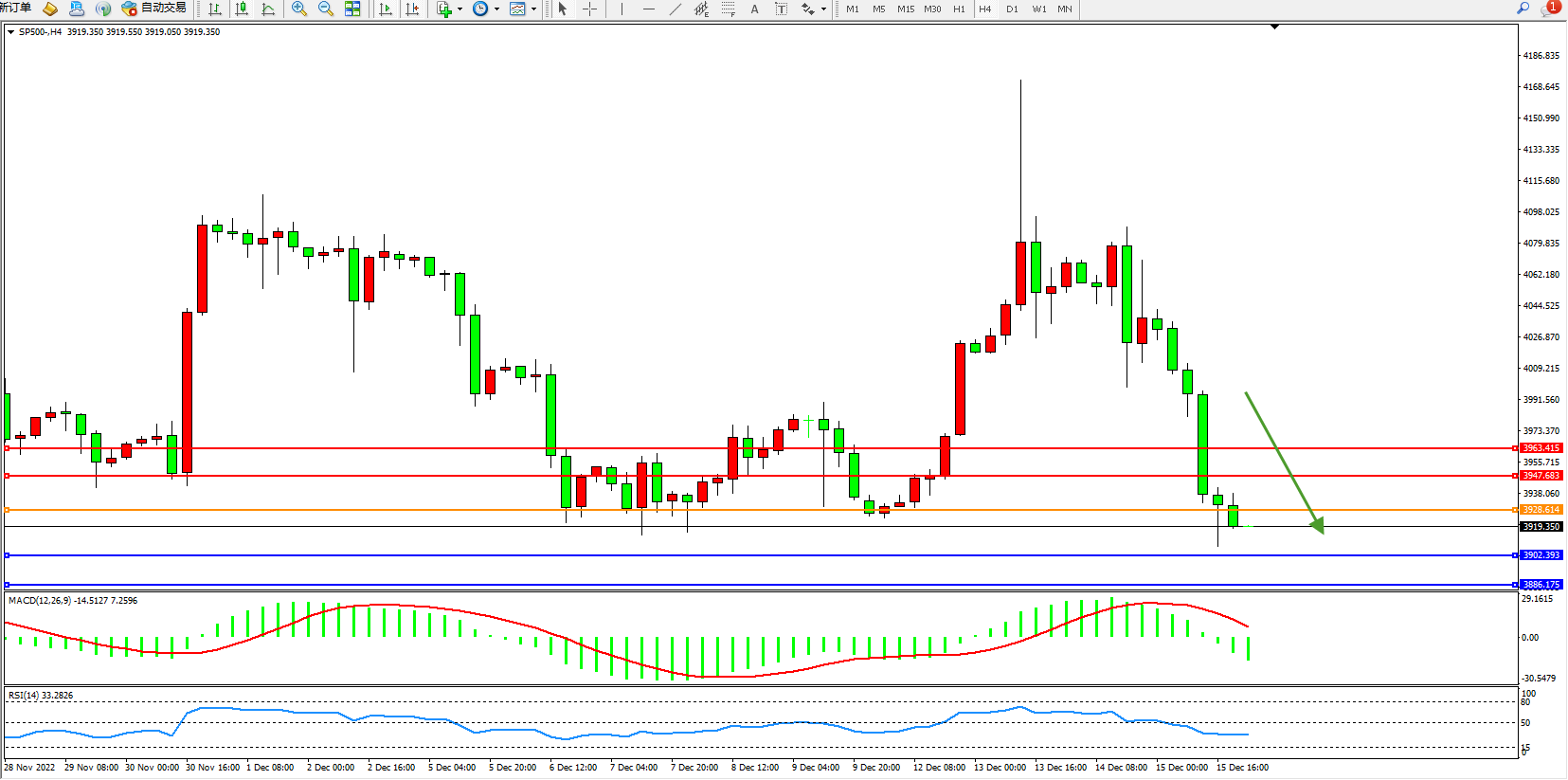Zoom out of the chart
Viewport: 1568px width, 780px height.
pyautogui.click(x=326, y=9)
